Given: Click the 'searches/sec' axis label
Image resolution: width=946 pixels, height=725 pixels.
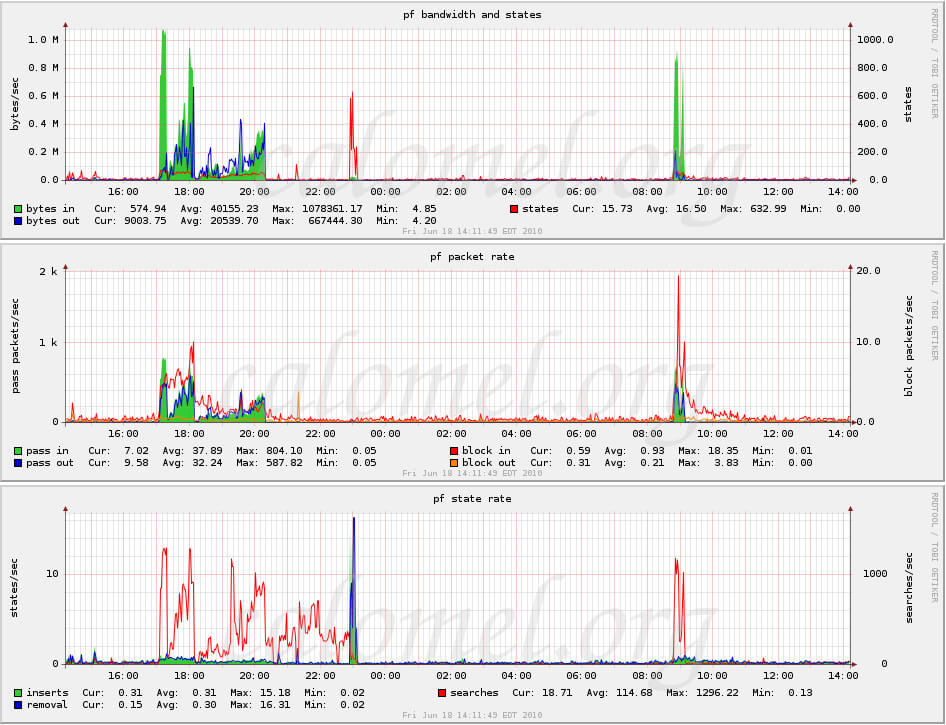Looking at the screenshot, I should (x=908, y=587).
